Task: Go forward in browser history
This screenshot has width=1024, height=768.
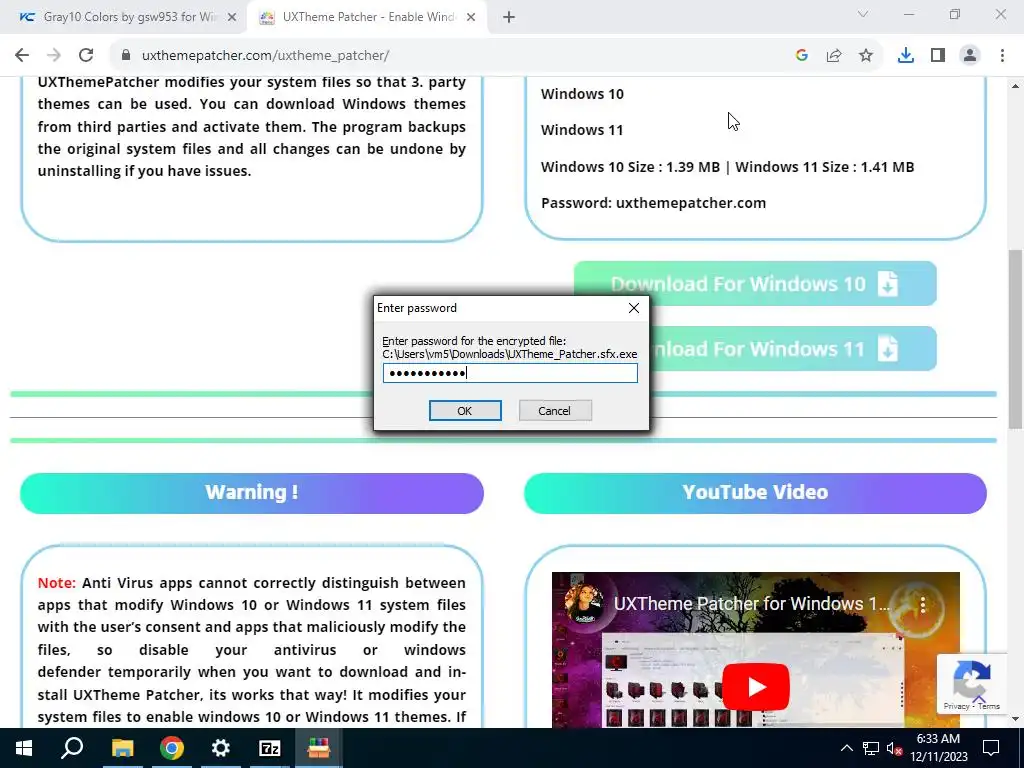Action: click(x=54, y=56)
